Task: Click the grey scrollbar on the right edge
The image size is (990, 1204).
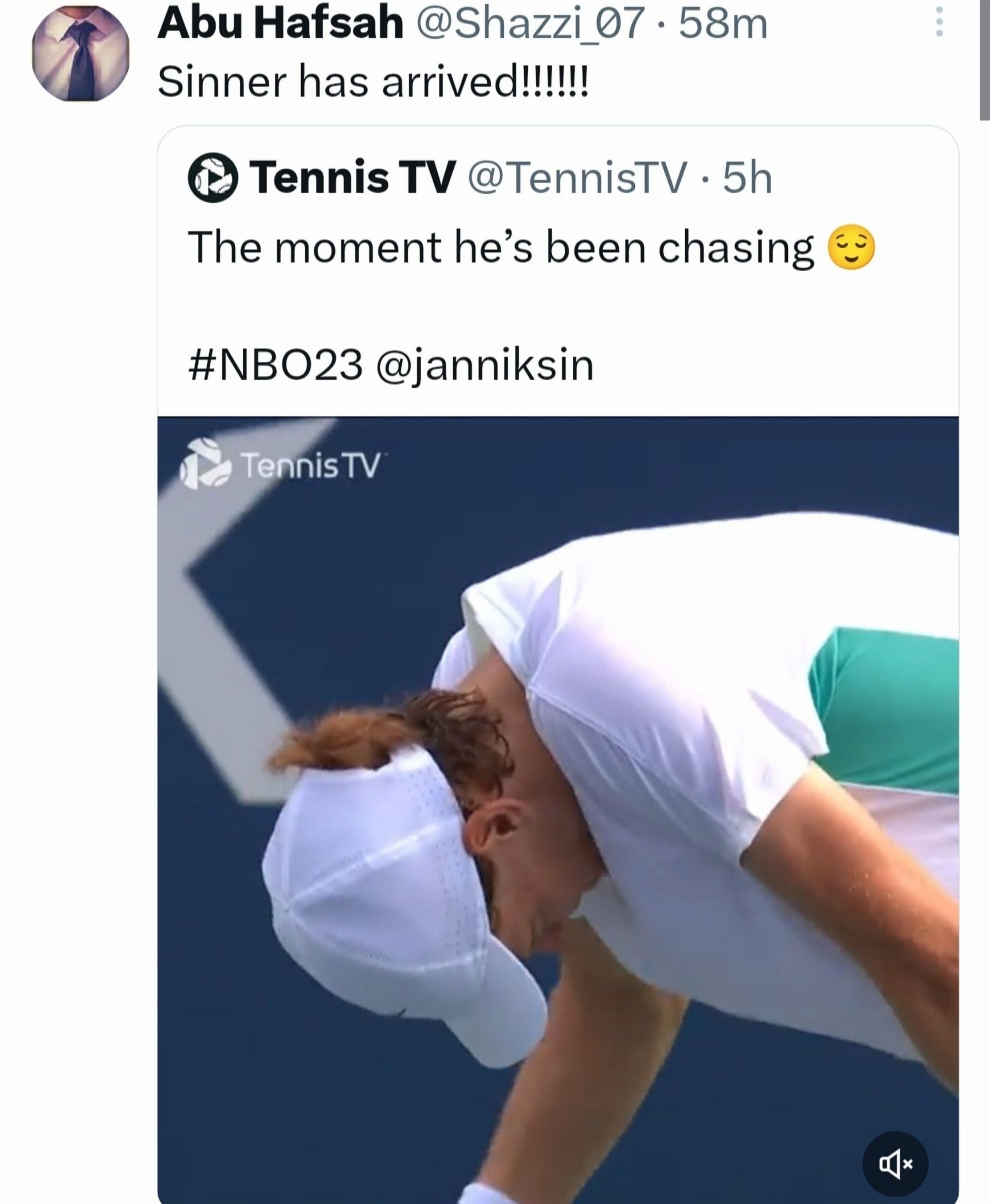Action: (x=984, y=57)
